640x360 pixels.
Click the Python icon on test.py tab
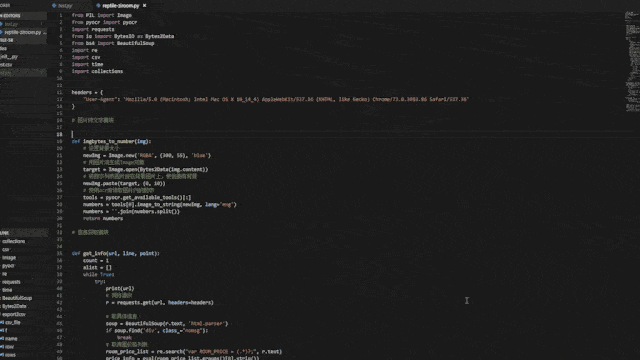[x=54, y=6]
